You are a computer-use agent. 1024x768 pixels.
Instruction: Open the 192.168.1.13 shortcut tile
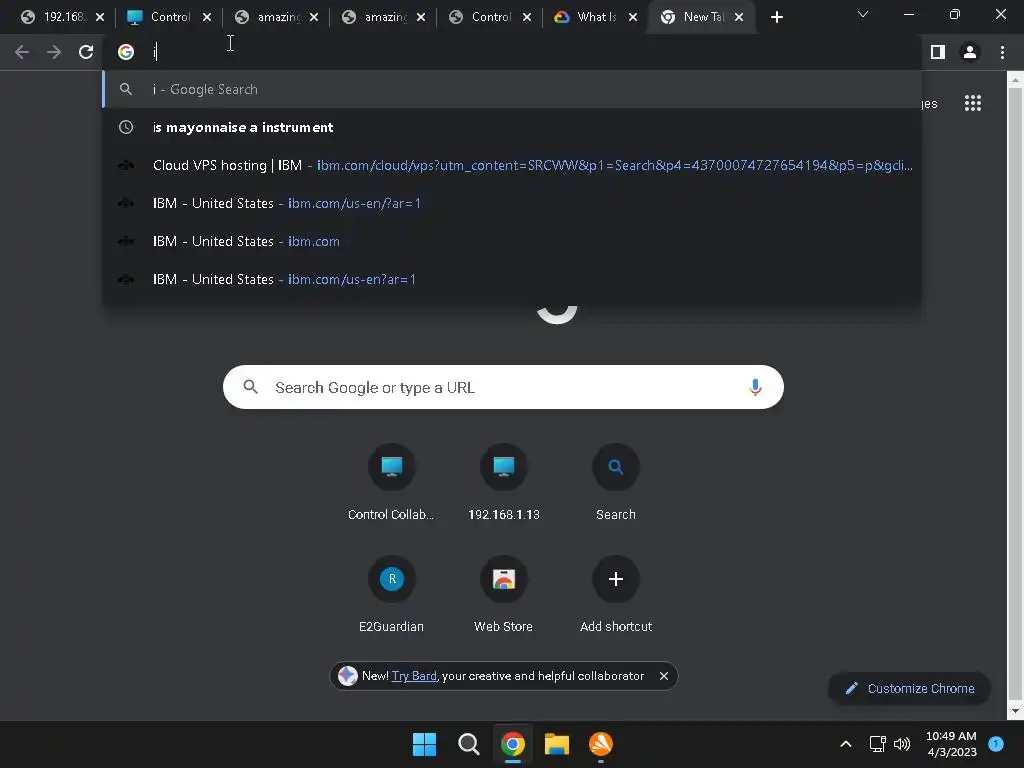point(504,482)
